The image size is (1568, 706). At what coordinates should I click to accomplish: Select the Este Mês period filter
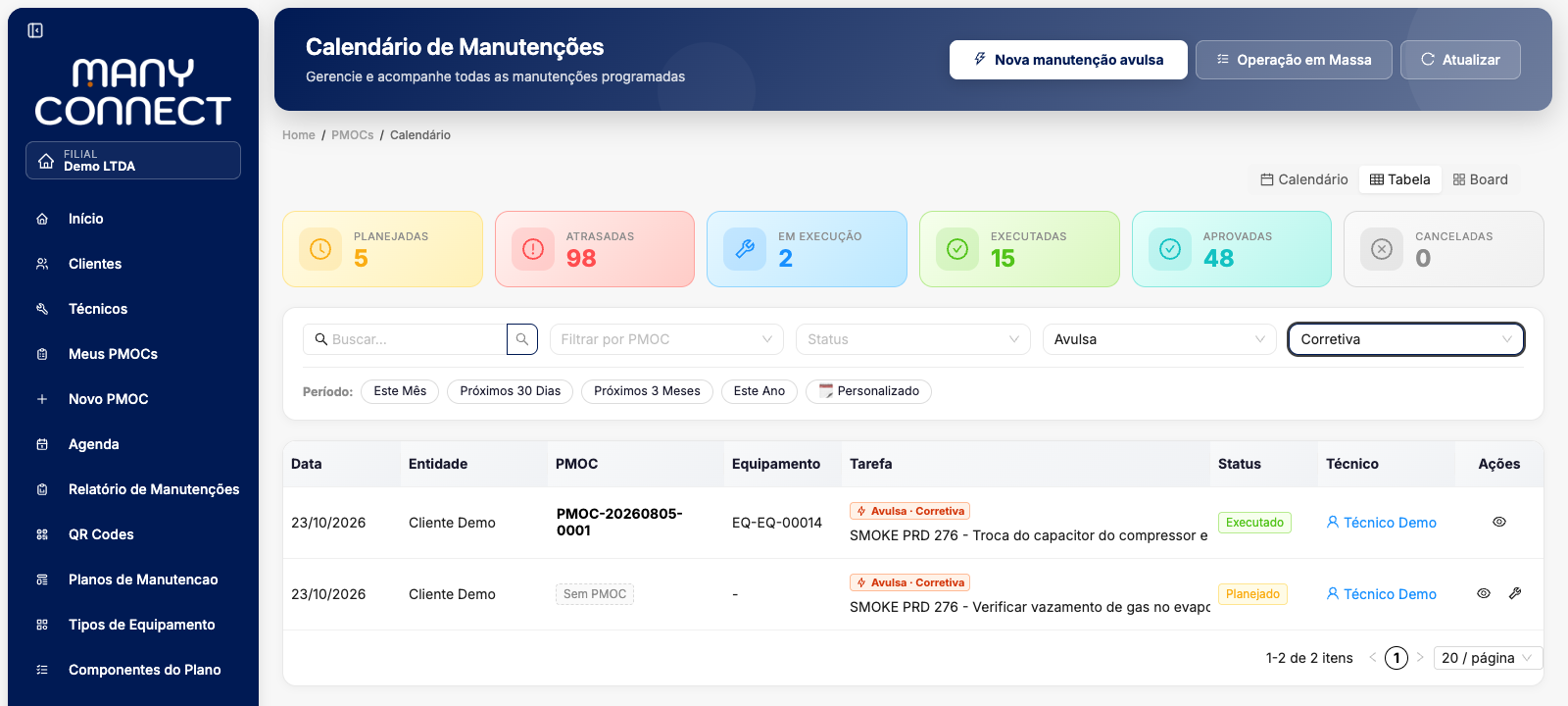click(400, 391)
